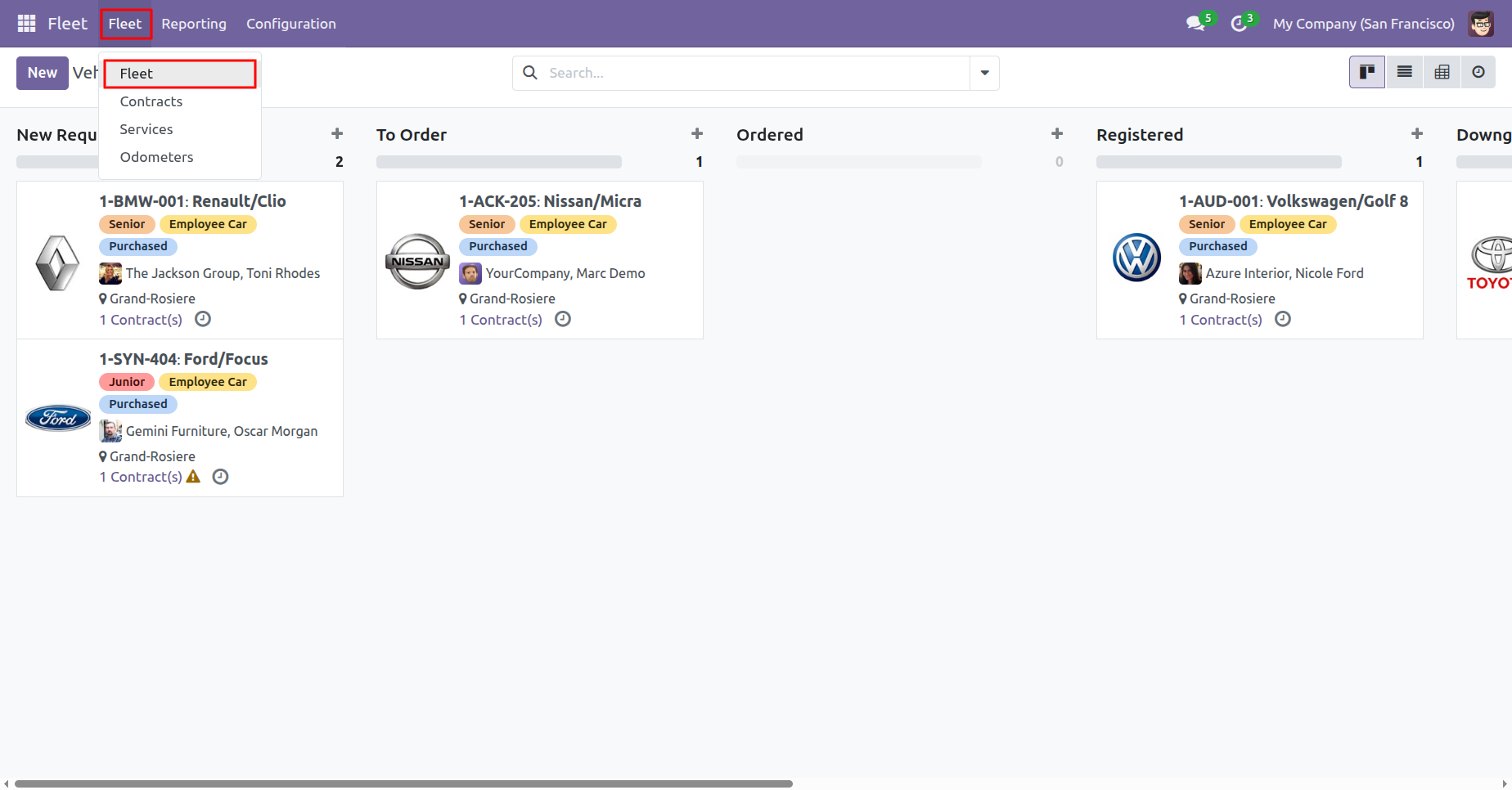Viewport: 1512px width, 790px height.
Task: Add a card in Registered column
Action: [1417, 133]
